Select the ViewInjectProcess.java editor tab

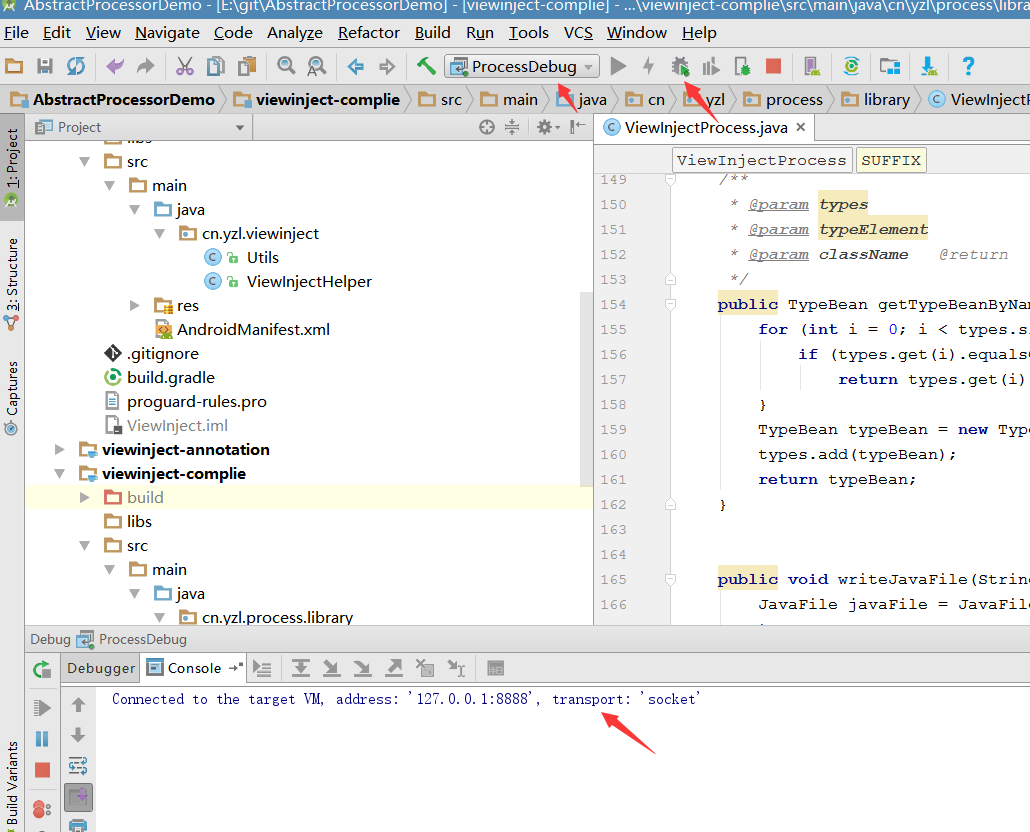[x=705, y=127]
